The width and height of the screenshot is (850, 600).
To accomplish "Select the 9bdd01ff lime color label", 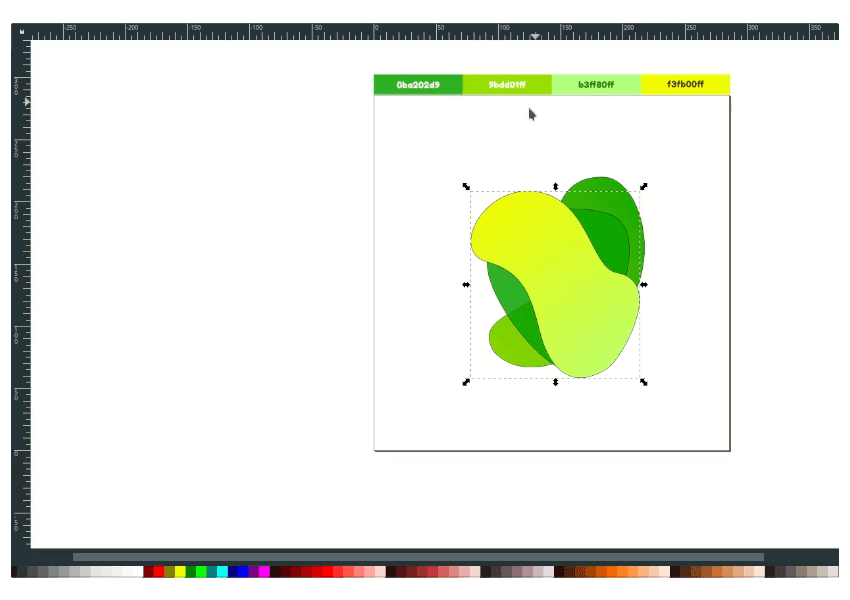I will point(507,85).
